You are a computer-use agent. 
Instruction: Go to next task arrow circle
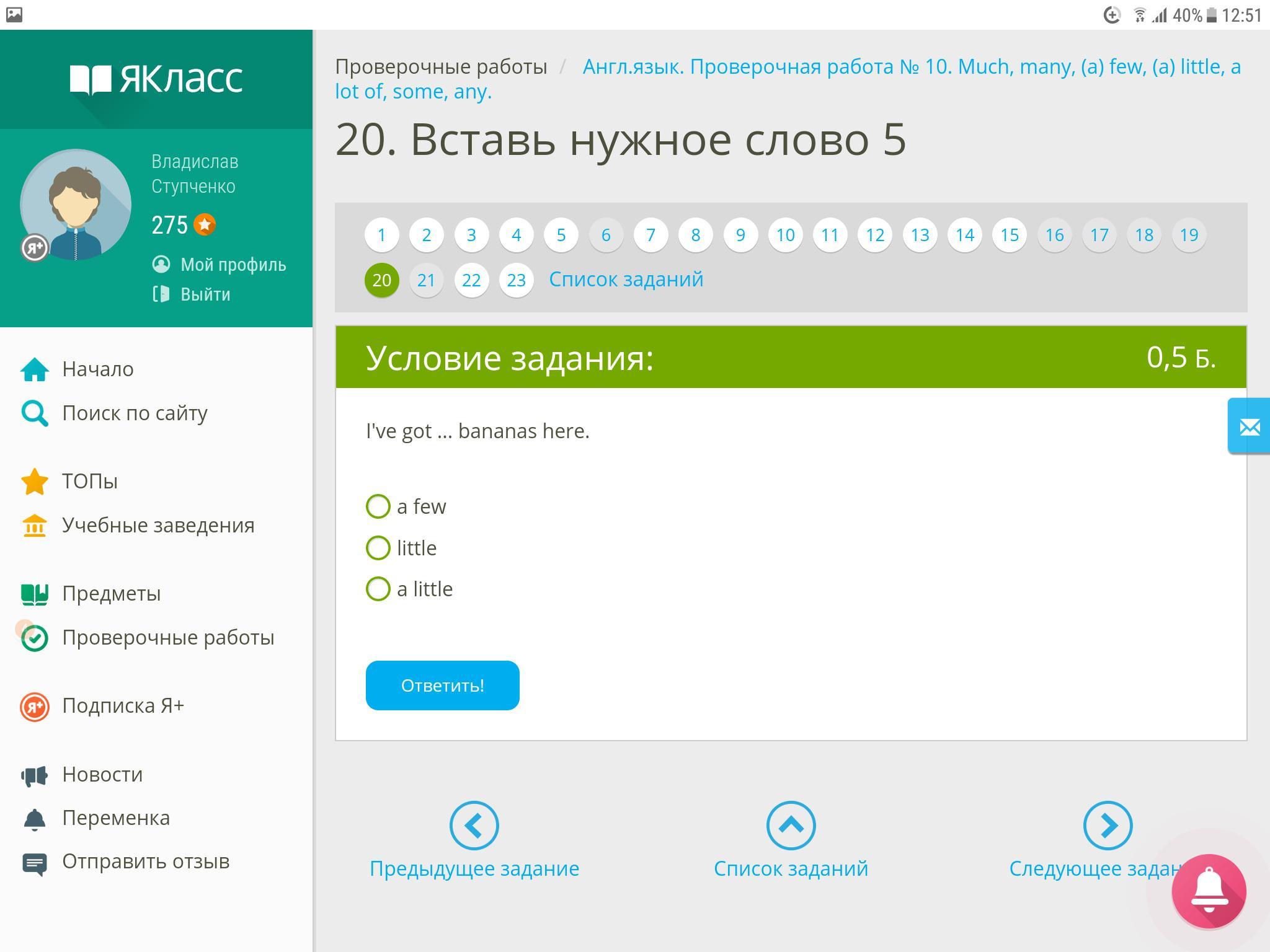[x=1108, y=825]
